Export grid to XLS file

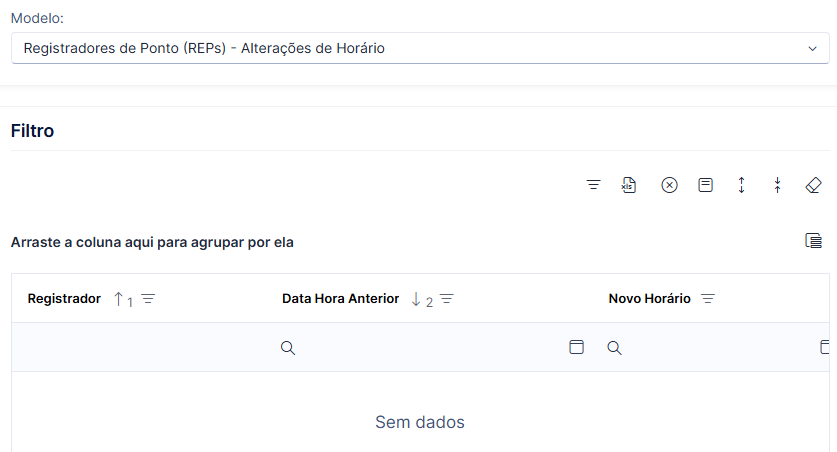[x=629, y=185]
